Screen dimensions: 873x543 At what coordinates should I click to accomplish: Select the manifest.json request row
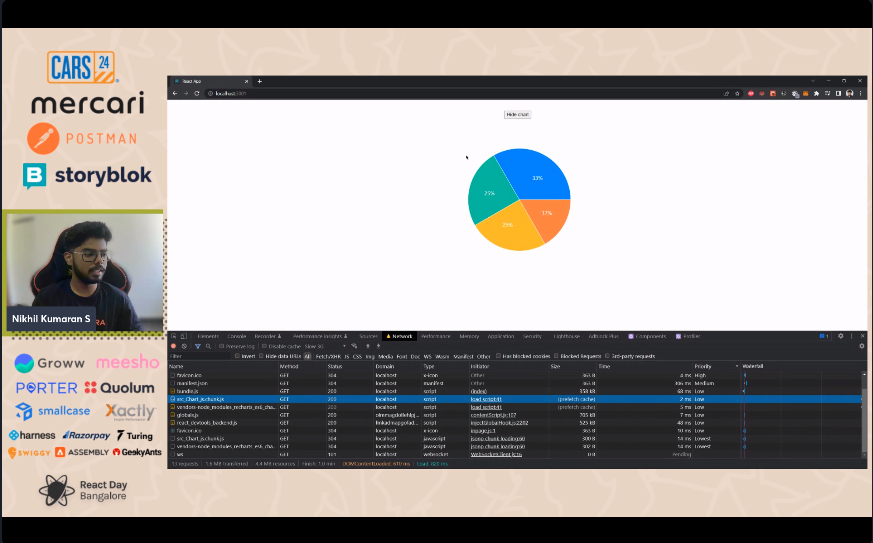click(x=516, y=384)
